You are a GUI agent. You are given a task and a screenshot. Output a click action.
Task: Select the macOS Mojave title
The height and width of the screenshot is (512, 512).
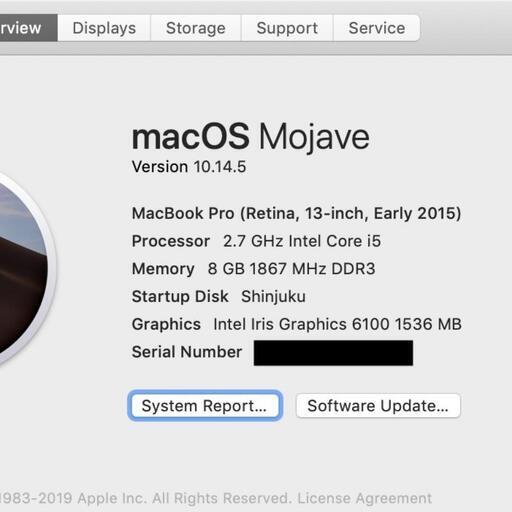pyautogui.click(x=251, y=137)
